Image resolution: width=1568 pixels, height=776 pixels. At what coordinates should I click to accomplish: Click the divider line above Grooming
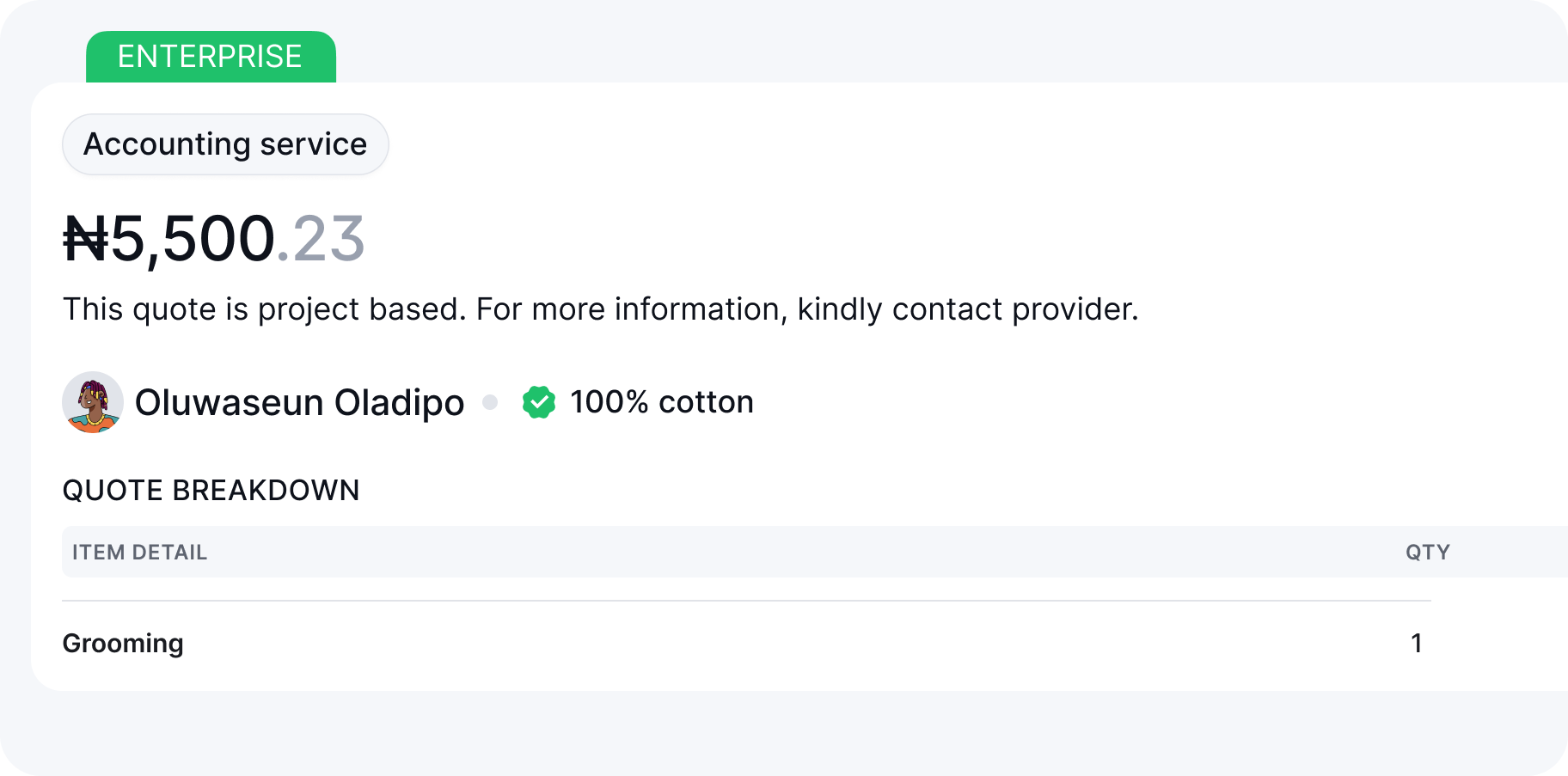746,601
